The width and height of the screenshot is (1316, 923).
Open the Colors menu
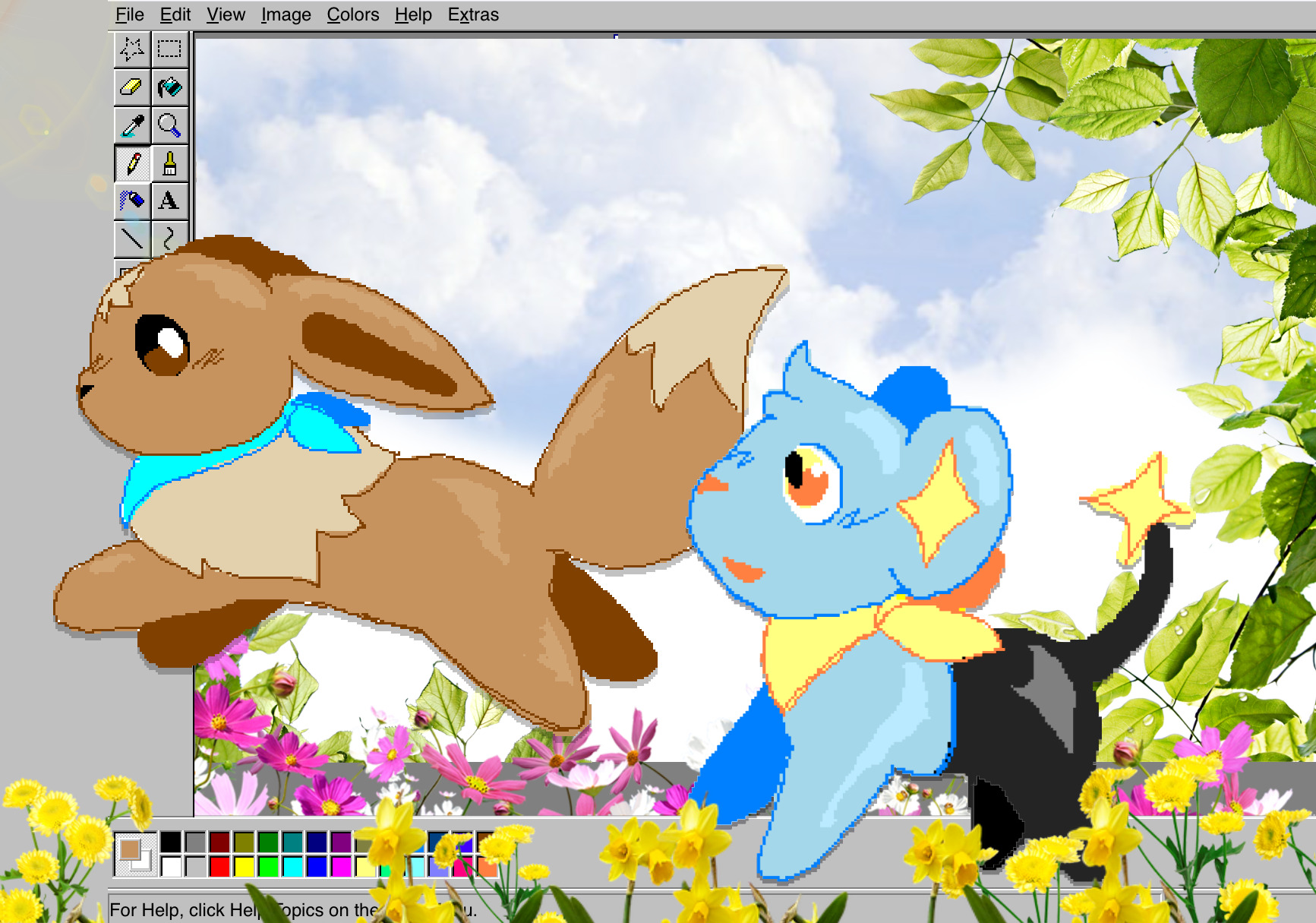coord(353,14)
